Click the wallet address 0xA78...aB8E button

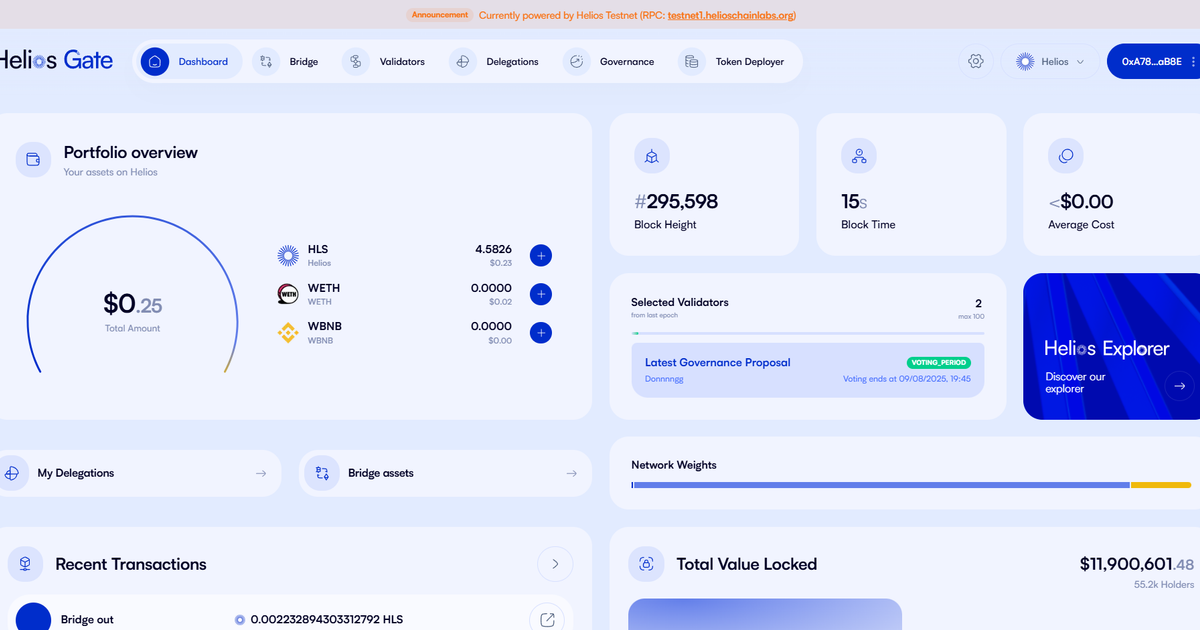(1152, 62)
